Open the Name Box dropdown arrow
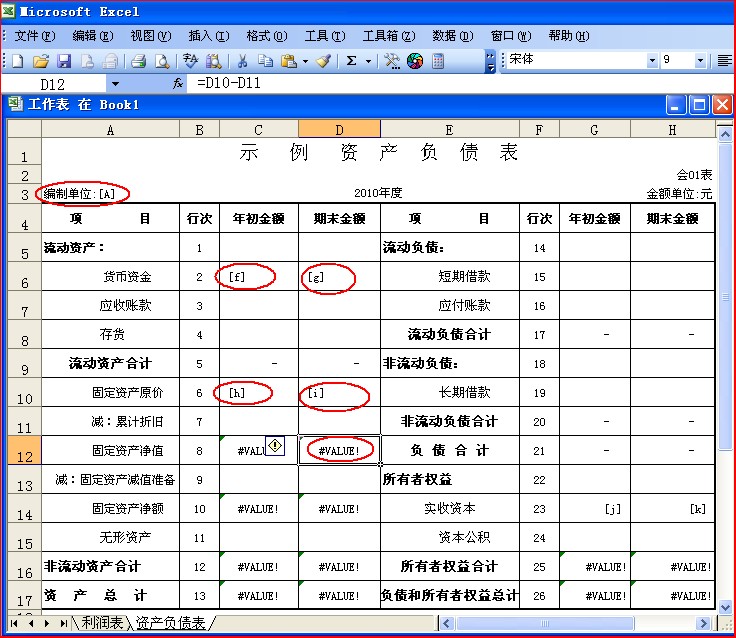 (115, 84)
